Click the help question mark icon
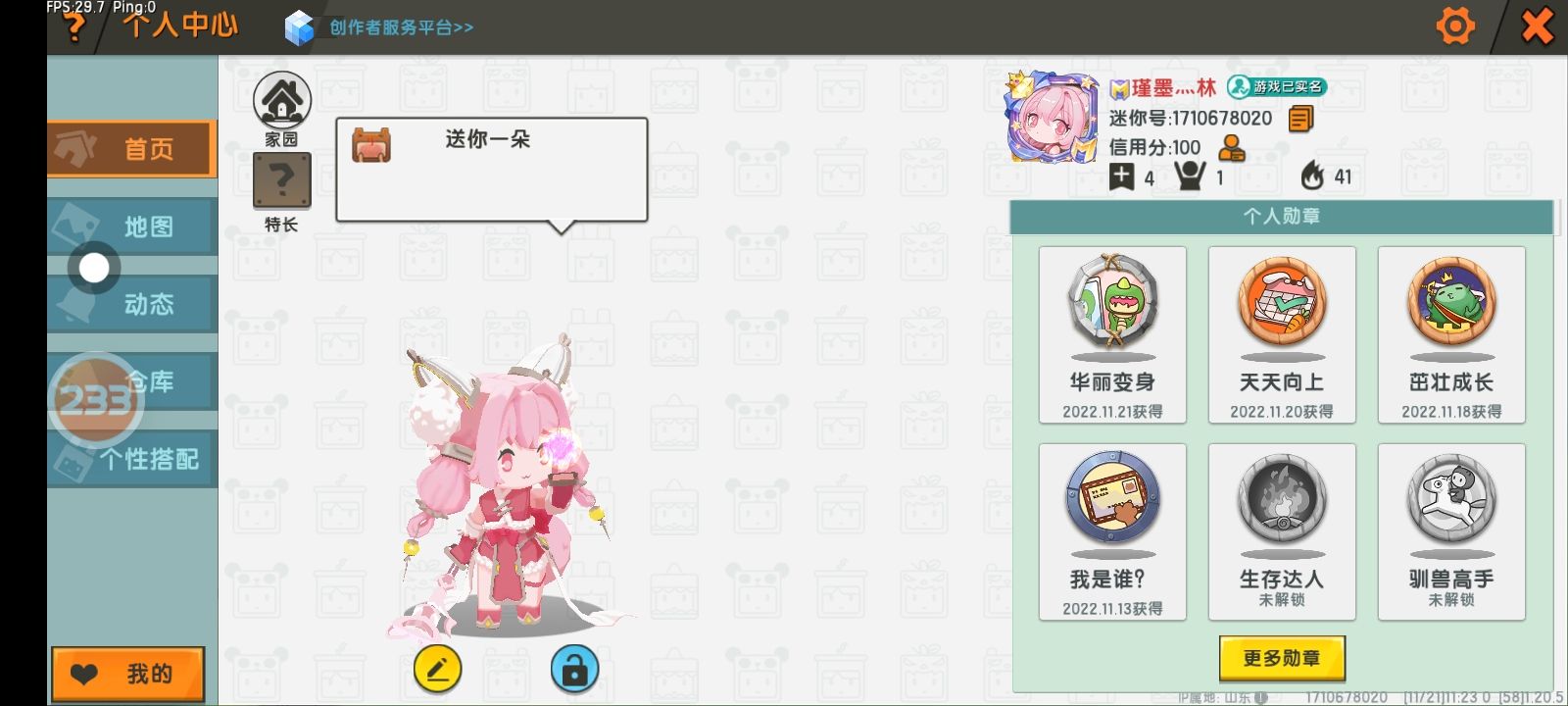The image size is (1568, 706). point(73,27)
